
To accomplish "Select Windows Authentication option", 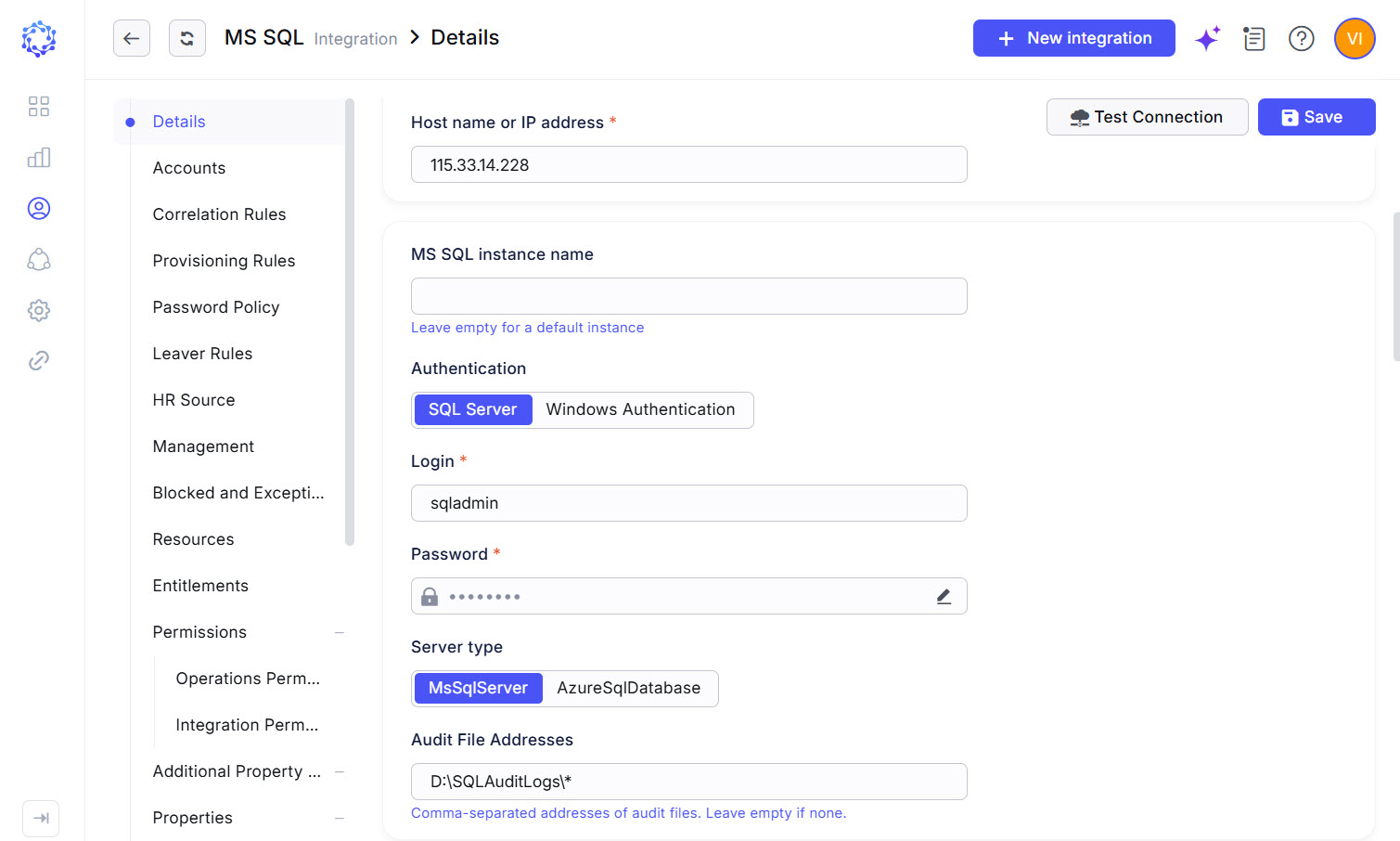I will 640,409.
